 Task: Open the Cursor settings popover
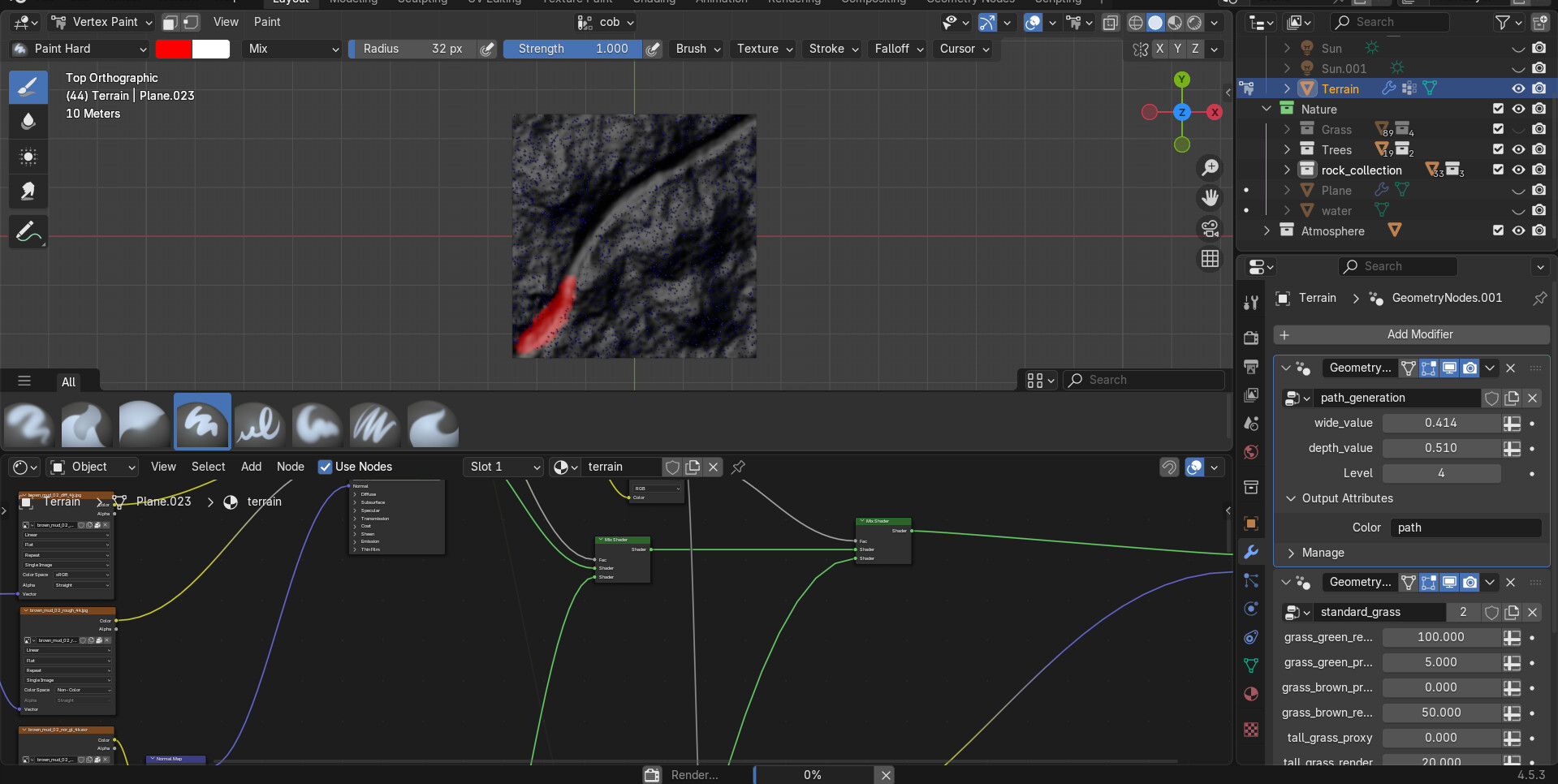coord(965,50)
